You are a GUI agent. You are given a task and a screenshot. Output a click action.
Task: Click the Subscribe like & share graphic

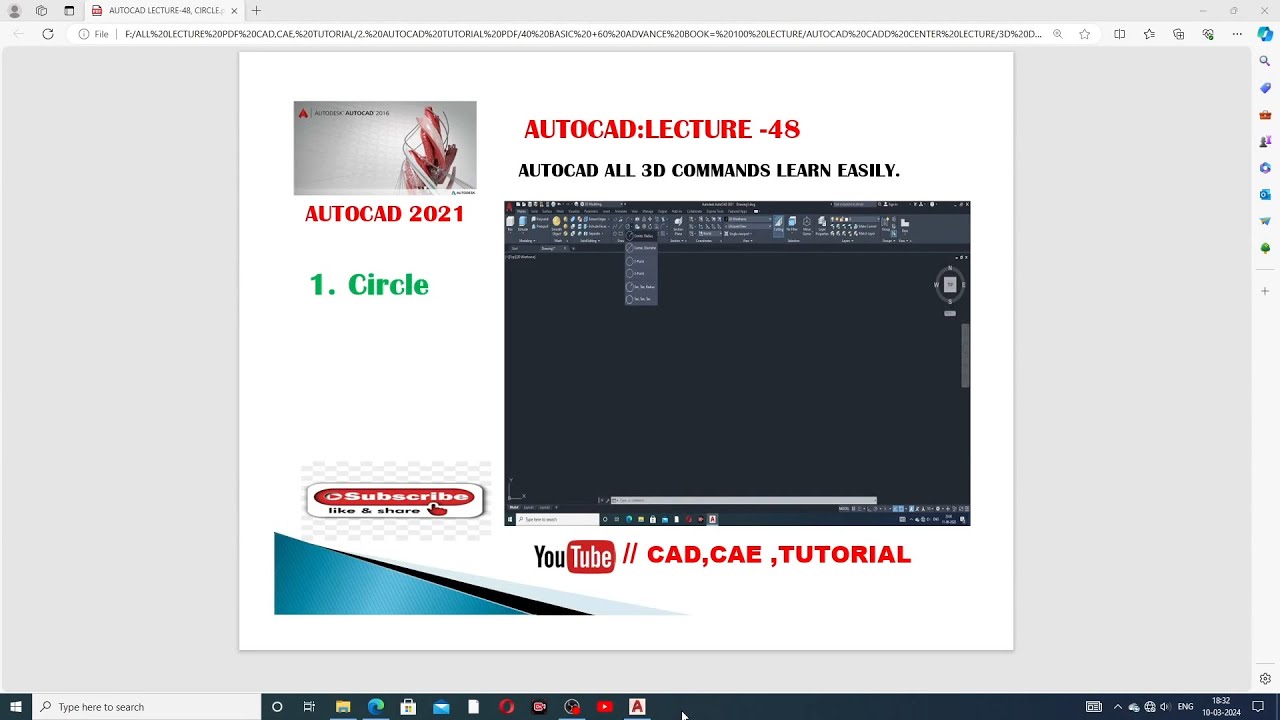[x=396, y=501]
